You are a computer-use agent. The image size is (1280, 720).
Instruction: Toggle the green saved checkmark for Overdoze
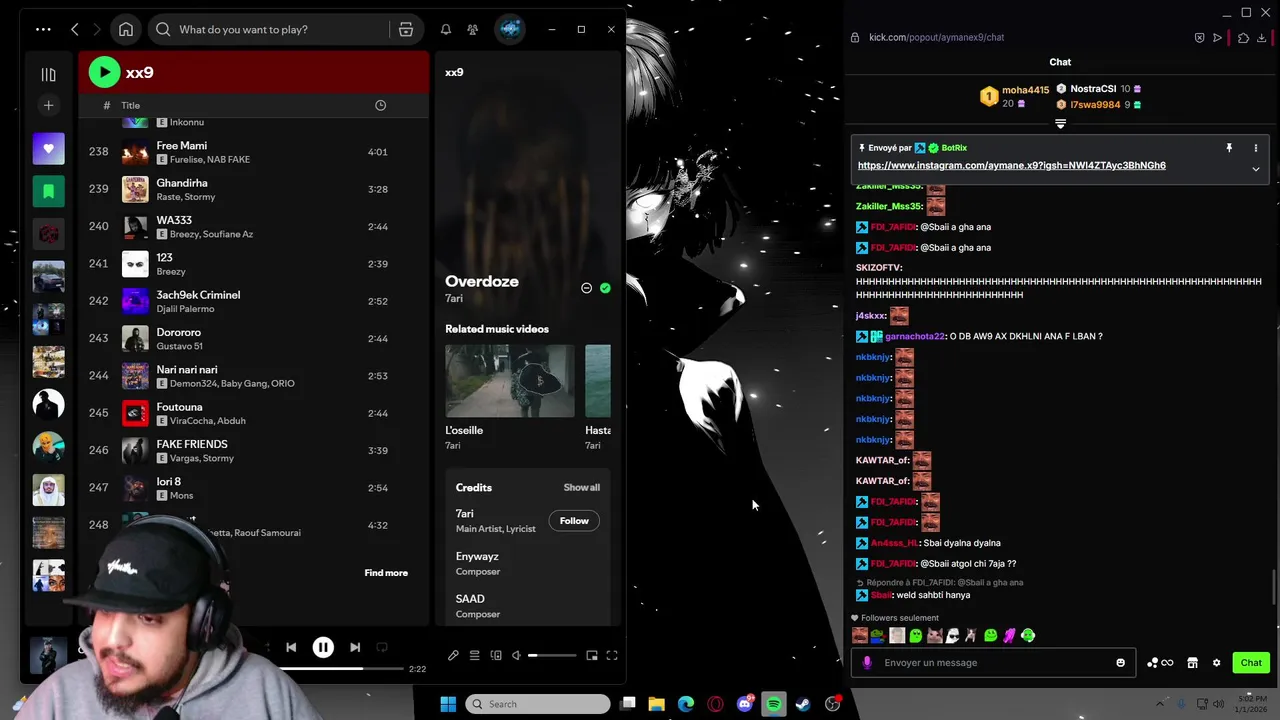tap(605, 288)
